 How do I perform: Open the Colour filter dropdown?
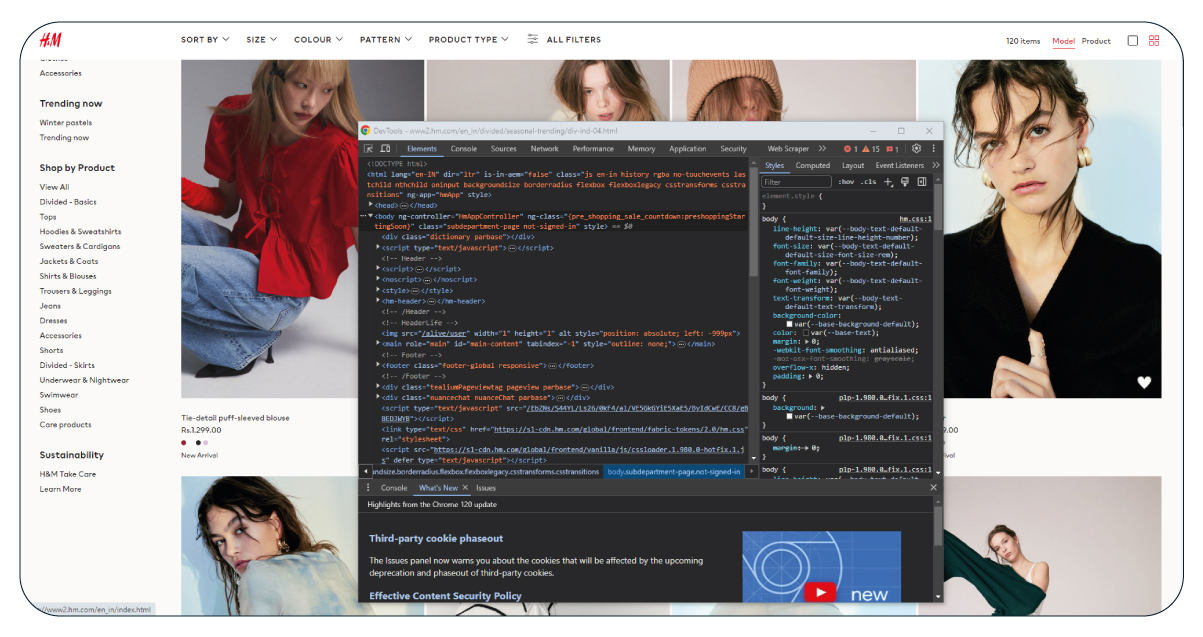pos(319,40)
